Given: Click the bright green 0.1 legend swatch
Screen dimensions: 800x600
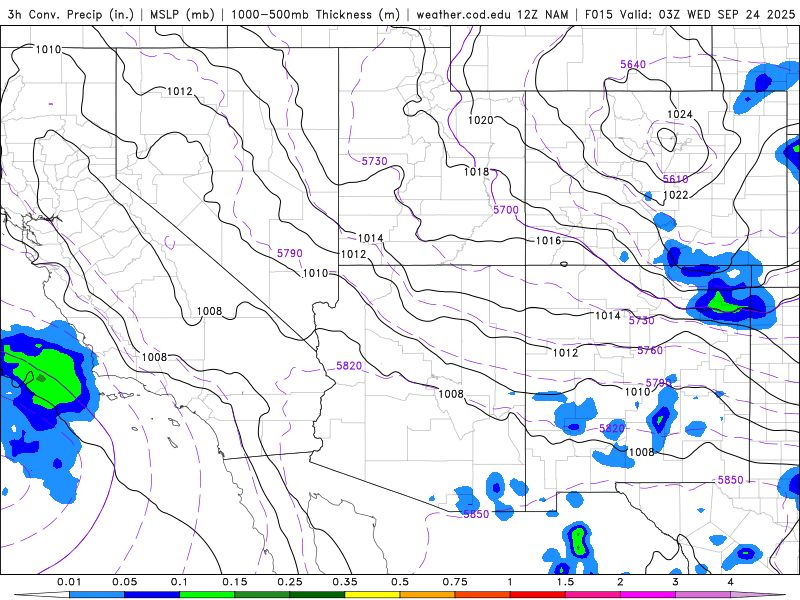Looking at the screenshot, I should click(207, 595).
